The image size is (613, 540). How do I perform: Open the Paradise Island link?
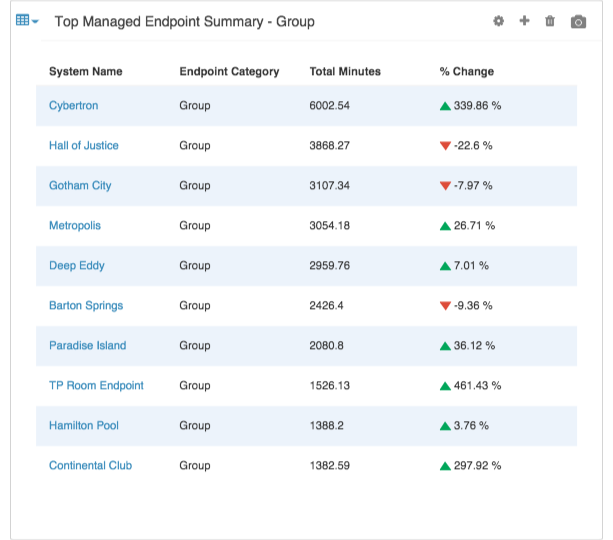[88, 345]
